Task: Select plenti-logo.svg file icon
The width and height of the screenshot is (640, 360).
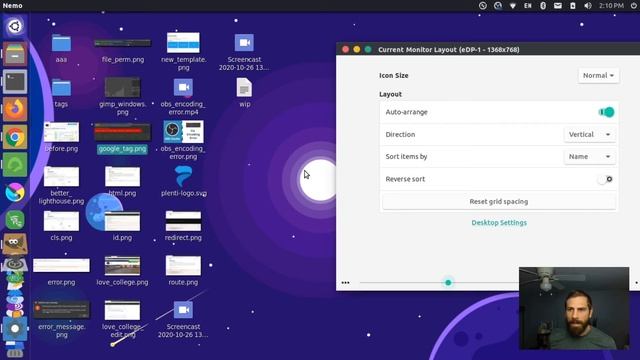Action: pos(183,176)
